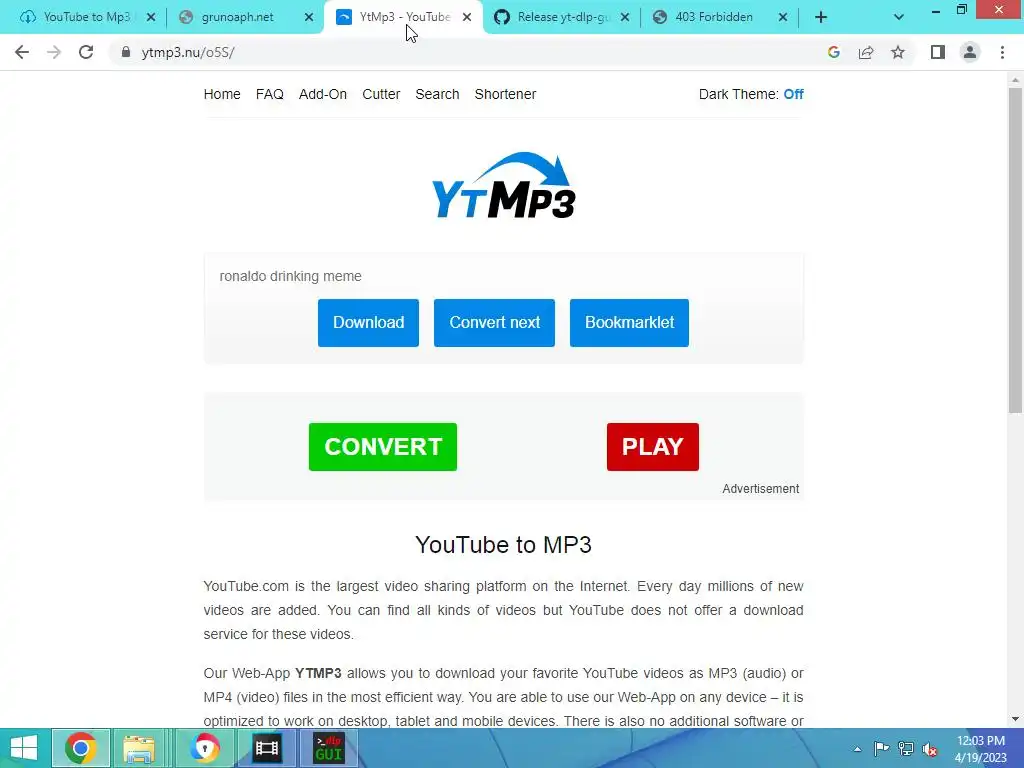Click the muted volume tray icon
Screen dimensions: 1024x768
tap(930, 750)
